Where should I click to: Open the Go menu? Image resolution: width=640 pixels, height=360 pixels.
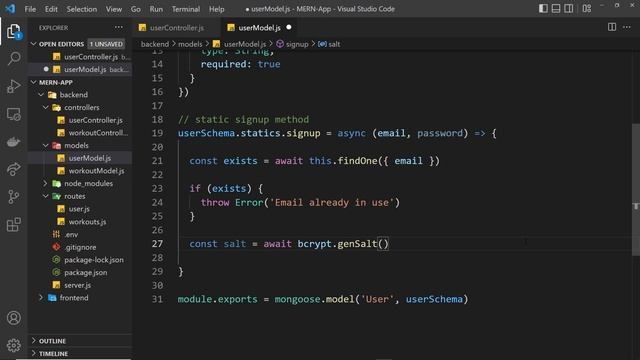coord(136,9)
